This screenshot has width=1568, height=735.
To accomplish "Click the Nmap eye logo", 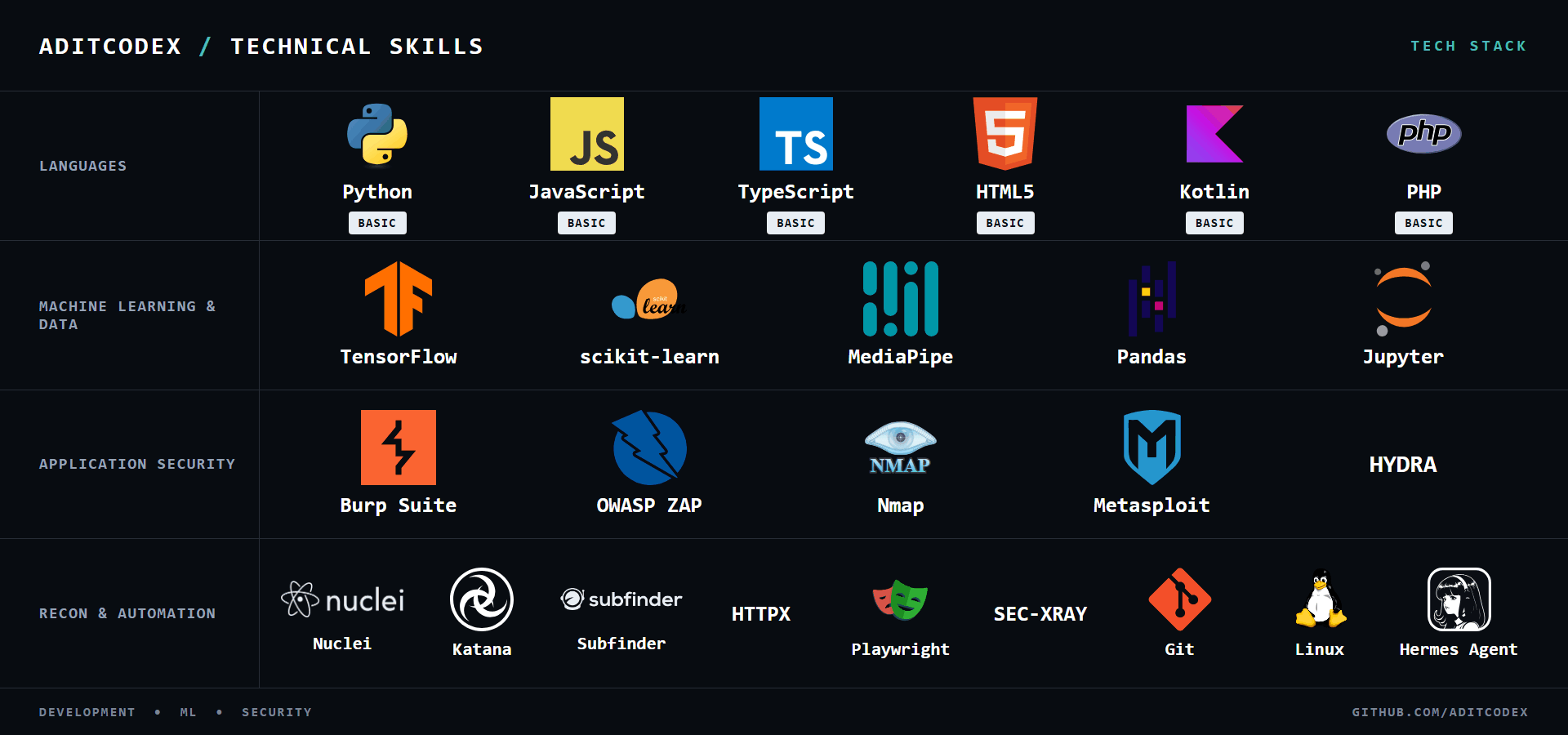I will point(901,448).
